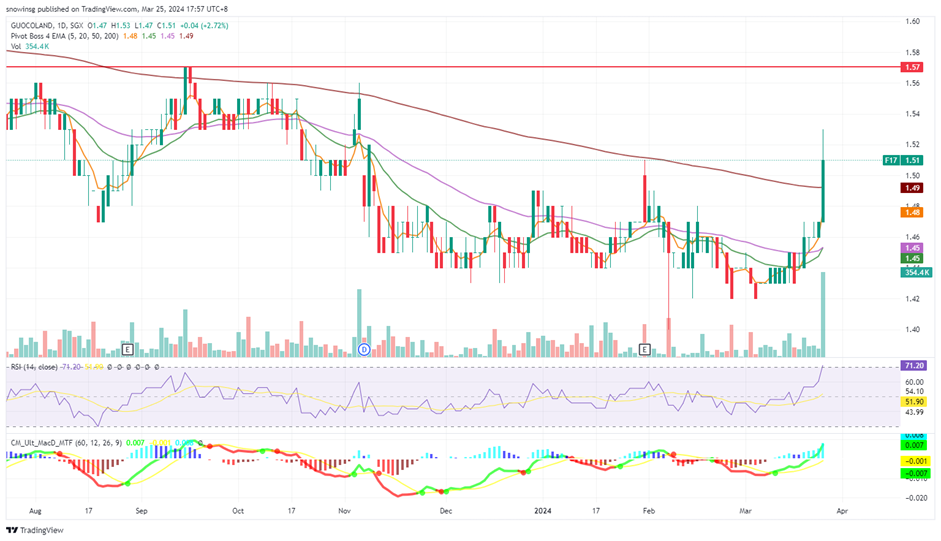Click the 1.40 price axis label
This screenshot has width=941, height=541.
(x=912, y=330)
